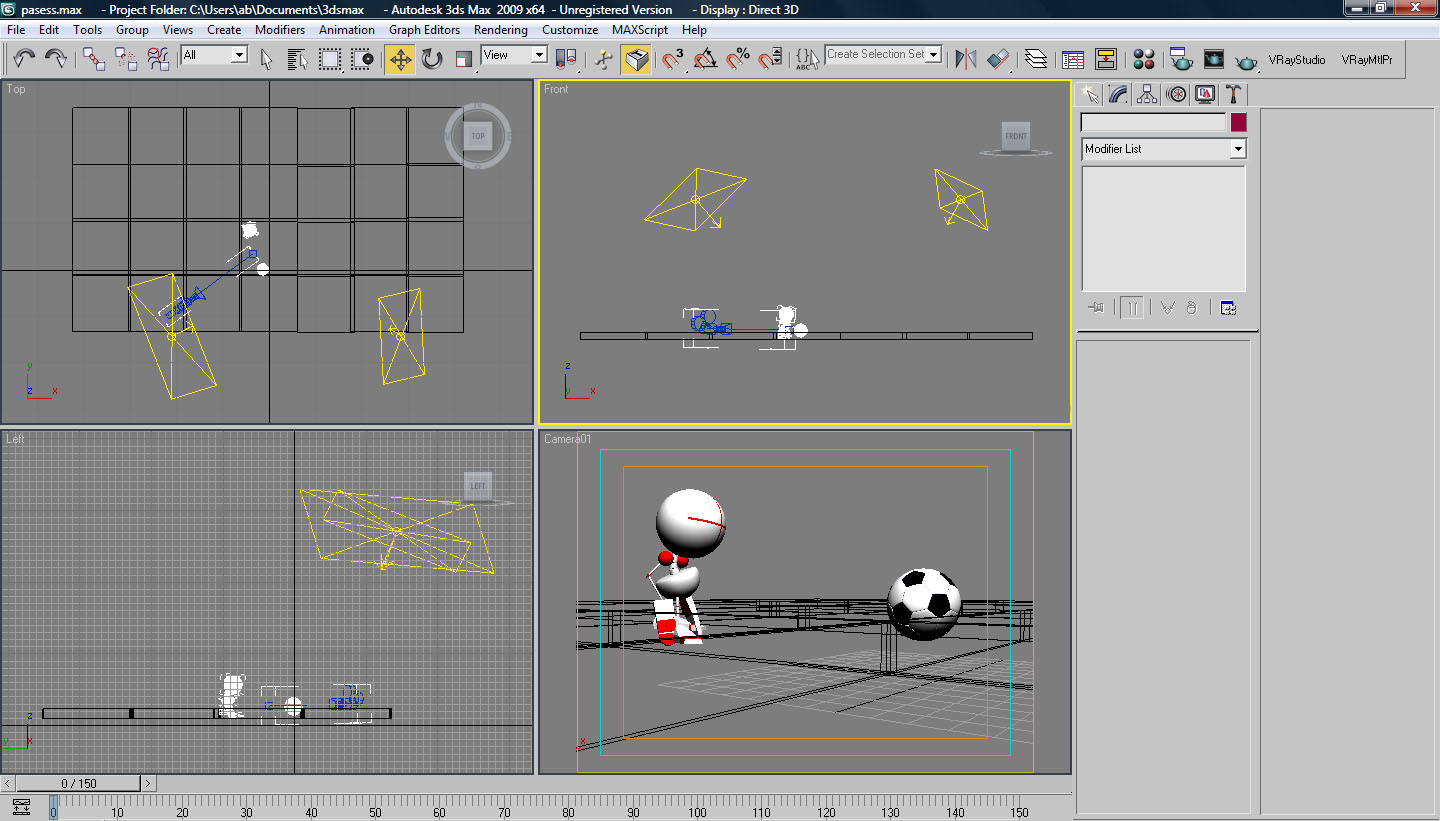The image size is (1440, 821).
Task: Toggle Pin Stack in modifier panel
Action: coord(1096,308)
